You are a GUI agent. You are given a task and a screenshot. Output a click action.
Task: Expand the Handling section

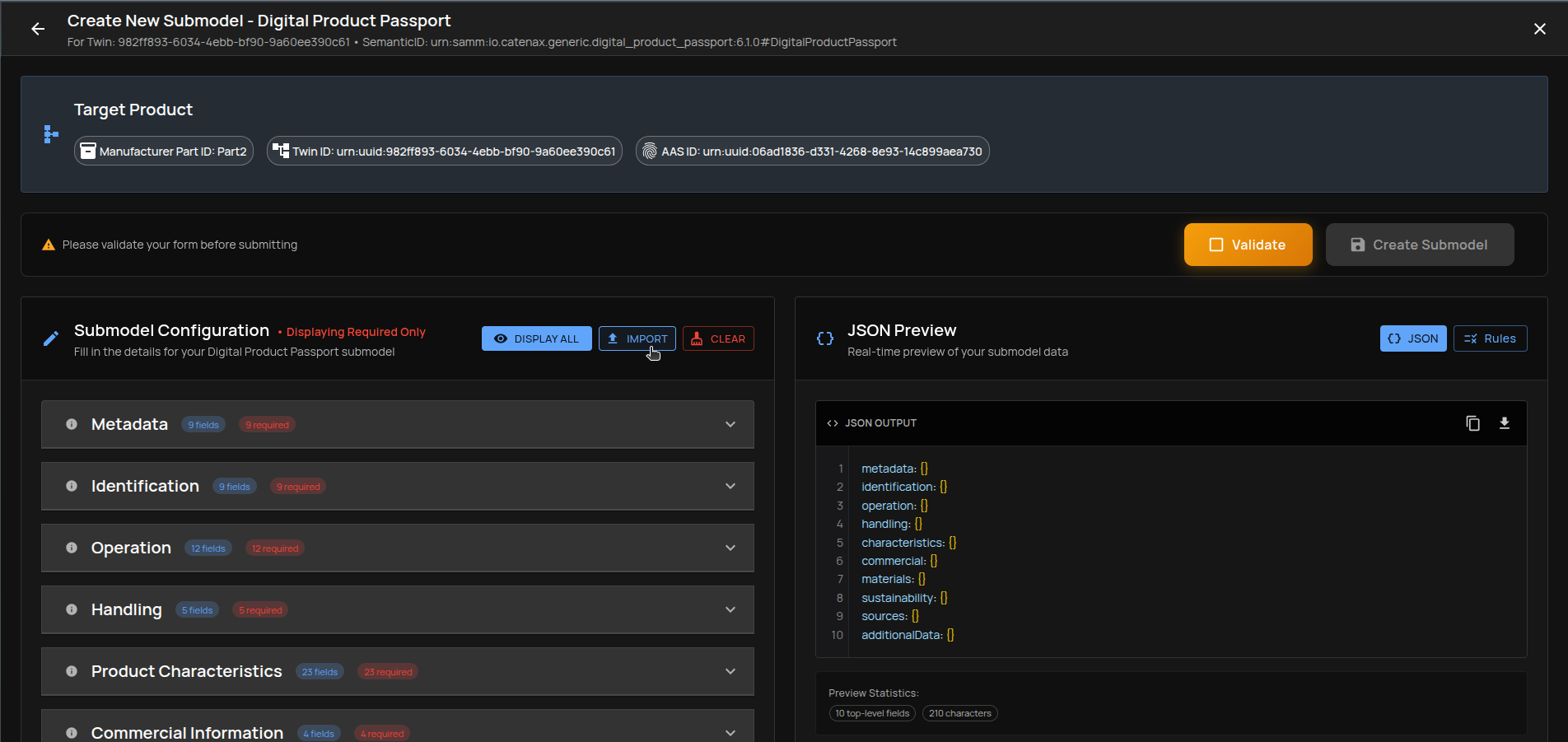[730, 609]
